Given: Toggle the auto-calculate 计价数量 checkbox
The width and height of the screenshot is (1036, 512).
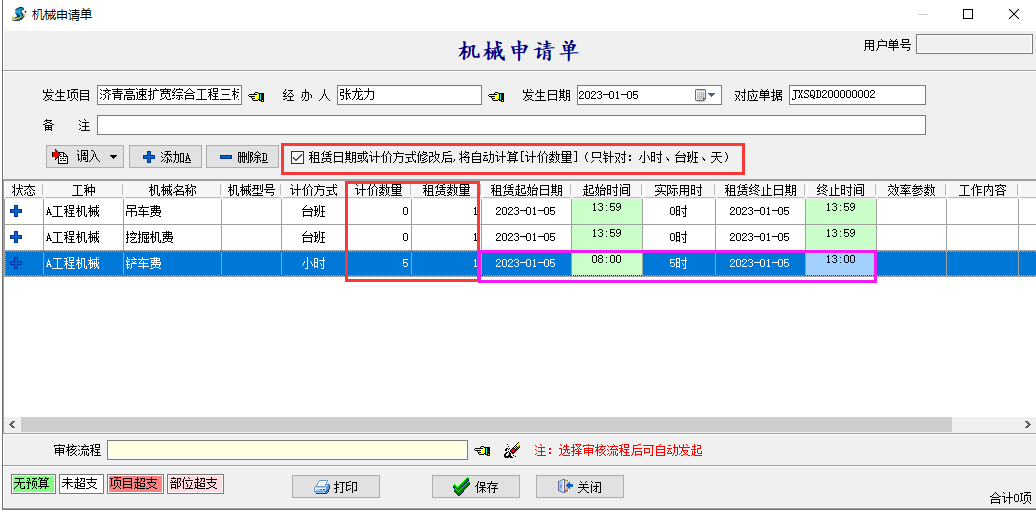Looking at the screenshot, I should pos(297,157).
